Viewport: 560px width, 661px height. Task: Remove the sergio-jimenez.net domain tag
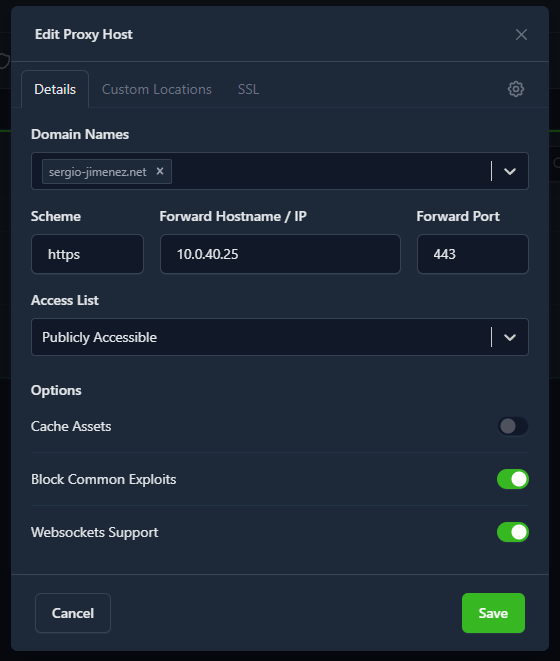click(x=160, y=171)
